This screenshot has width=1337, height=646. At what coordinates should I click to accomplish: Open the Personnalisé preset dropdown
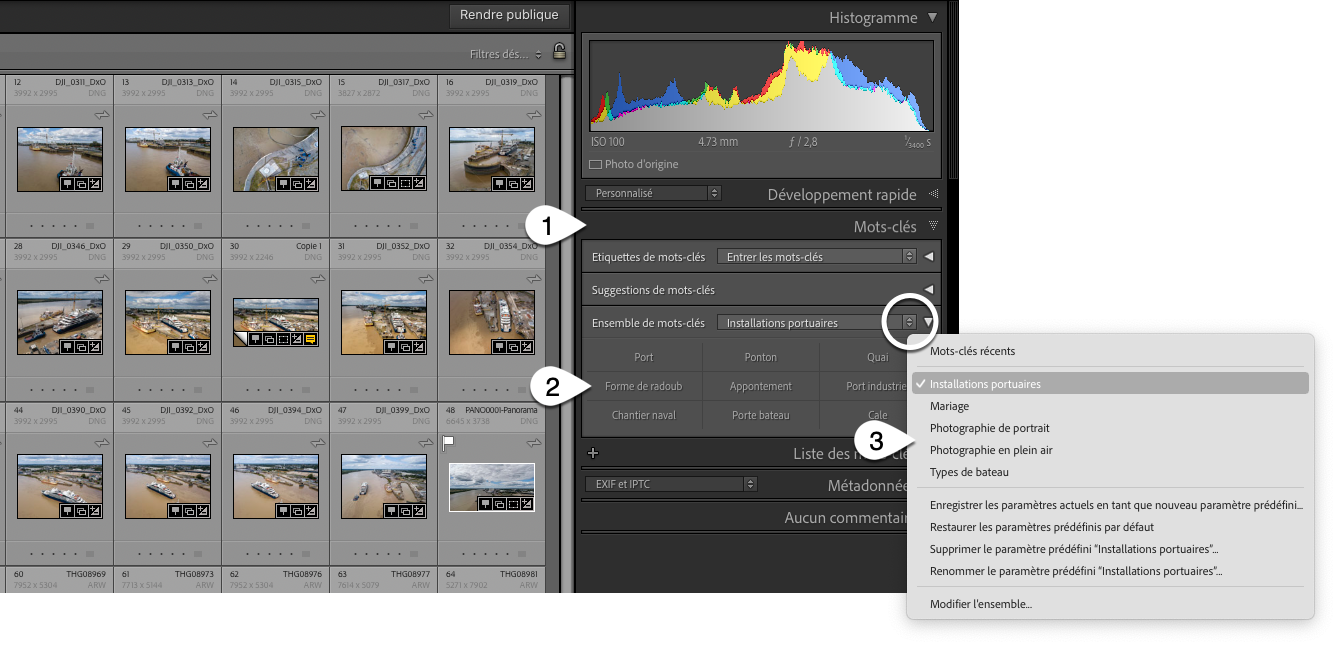653,193
